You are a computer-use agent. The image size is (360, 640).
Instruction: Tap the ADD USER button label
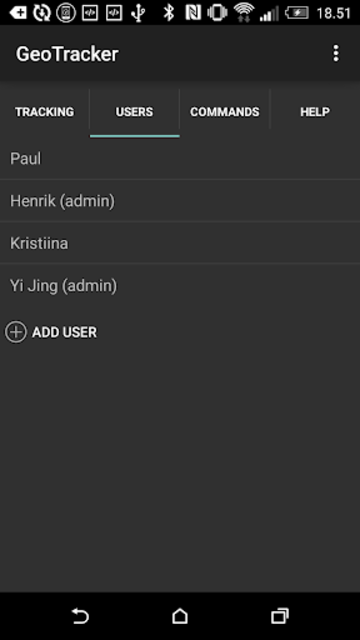(64, 332)
